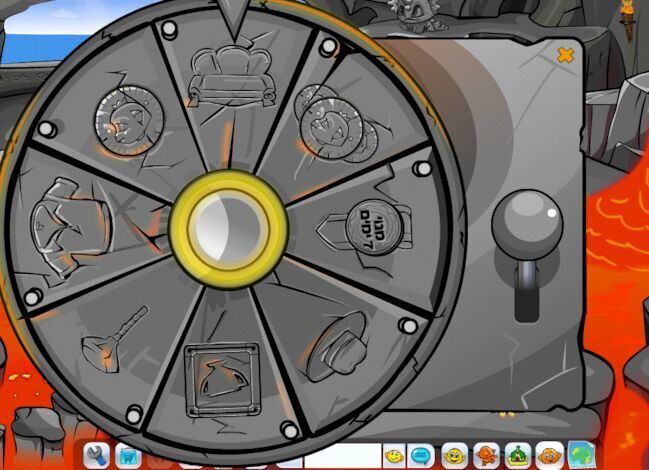The image size is (649, 470).
Task: Open the shopping cart store icon
Action: [128, 457]
